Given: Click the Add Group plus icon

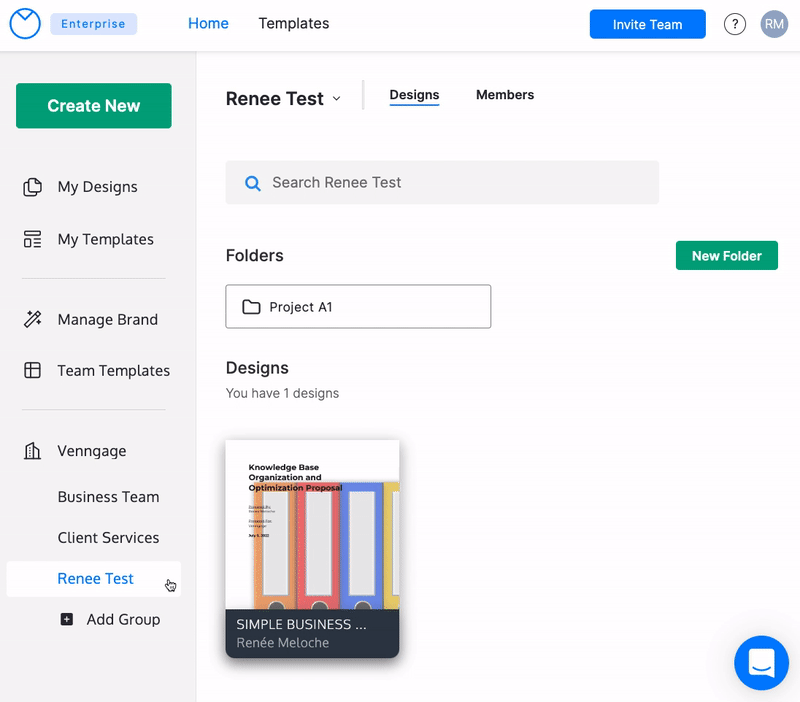Looking at the screenshot, I should click(67, 619).
